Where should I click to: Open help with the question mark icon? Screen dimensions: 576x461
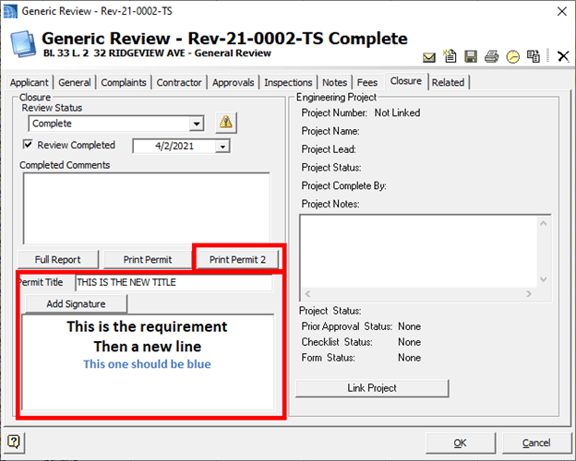[x=14, y=441]
